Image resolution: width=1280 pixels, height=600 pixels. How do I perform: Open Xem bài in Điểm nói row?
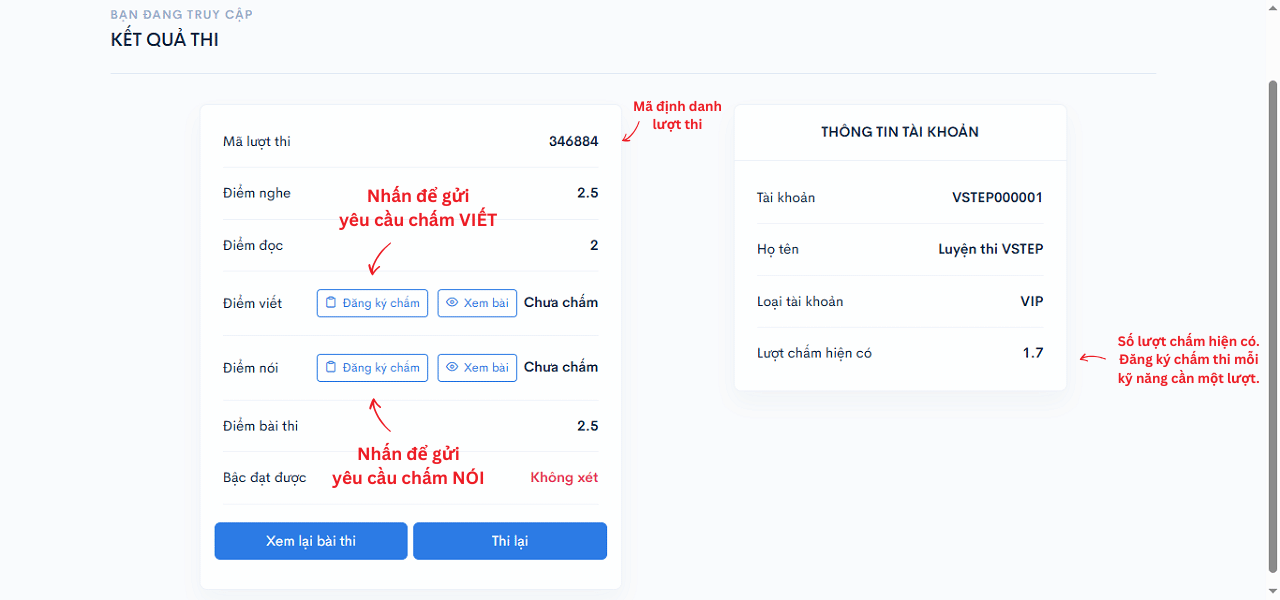(x=477, y=368)
